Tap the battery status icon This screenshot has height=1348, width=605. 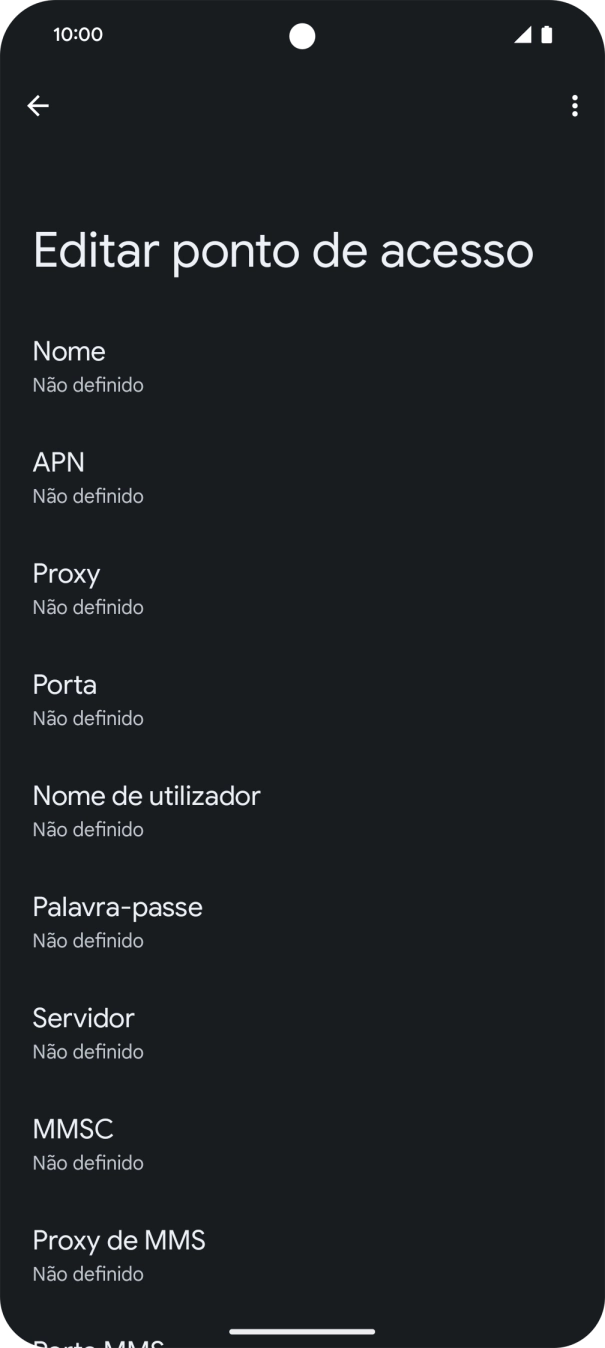(547, 33)
